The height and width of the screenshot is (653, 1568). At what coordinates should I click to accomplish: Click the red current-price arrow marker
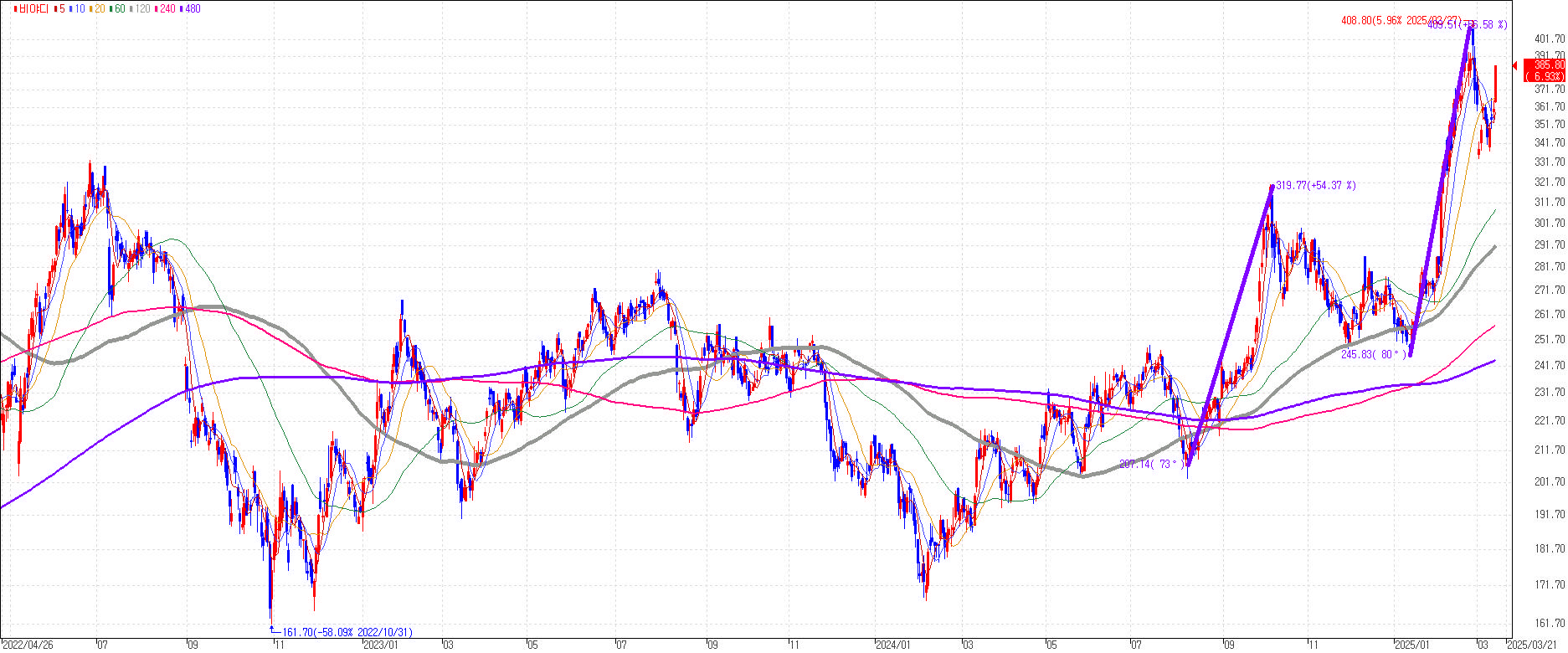tap(1514, 65)
